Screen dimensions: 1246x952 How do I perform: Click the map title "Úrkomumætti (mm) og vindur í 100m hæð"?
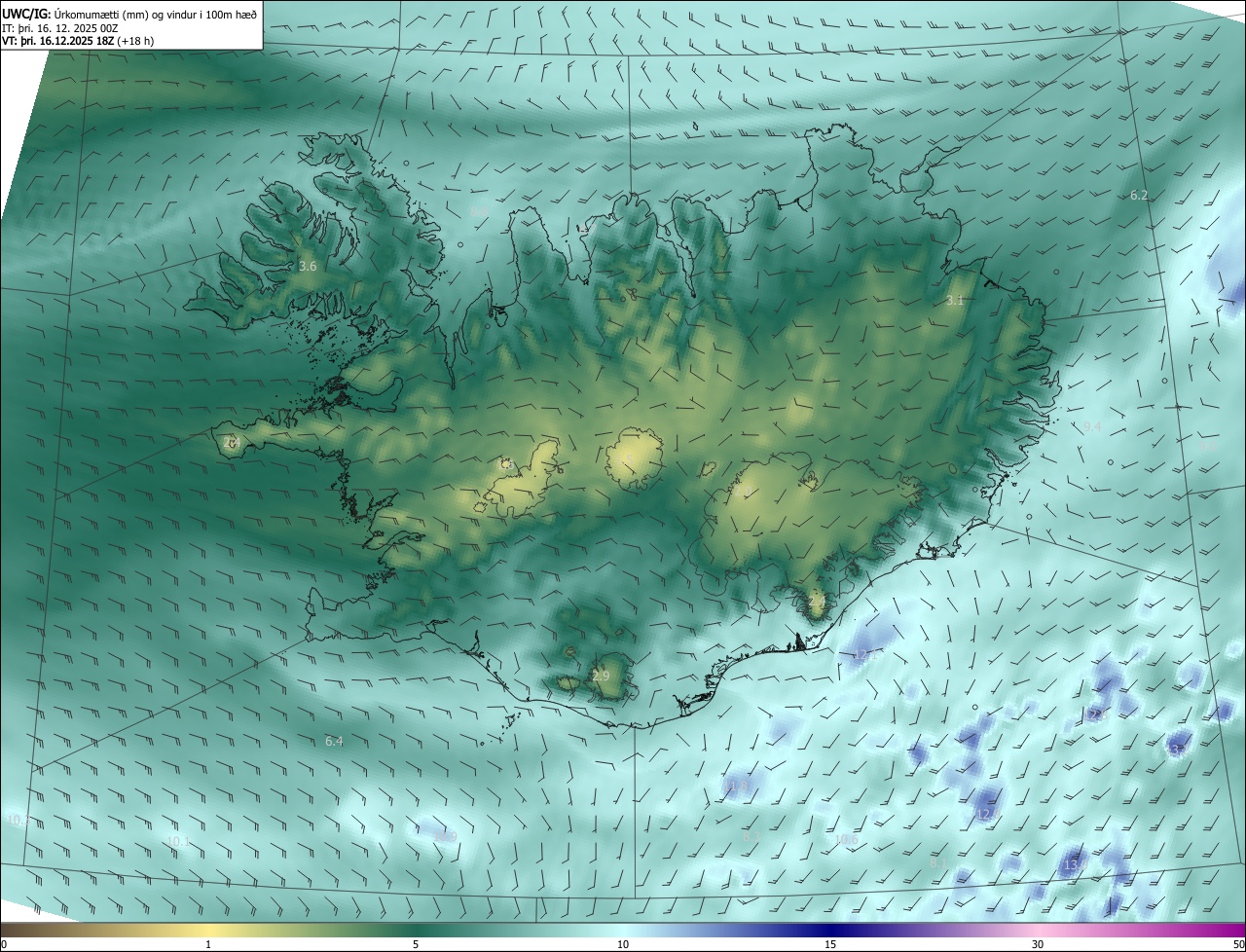(155, 14)
